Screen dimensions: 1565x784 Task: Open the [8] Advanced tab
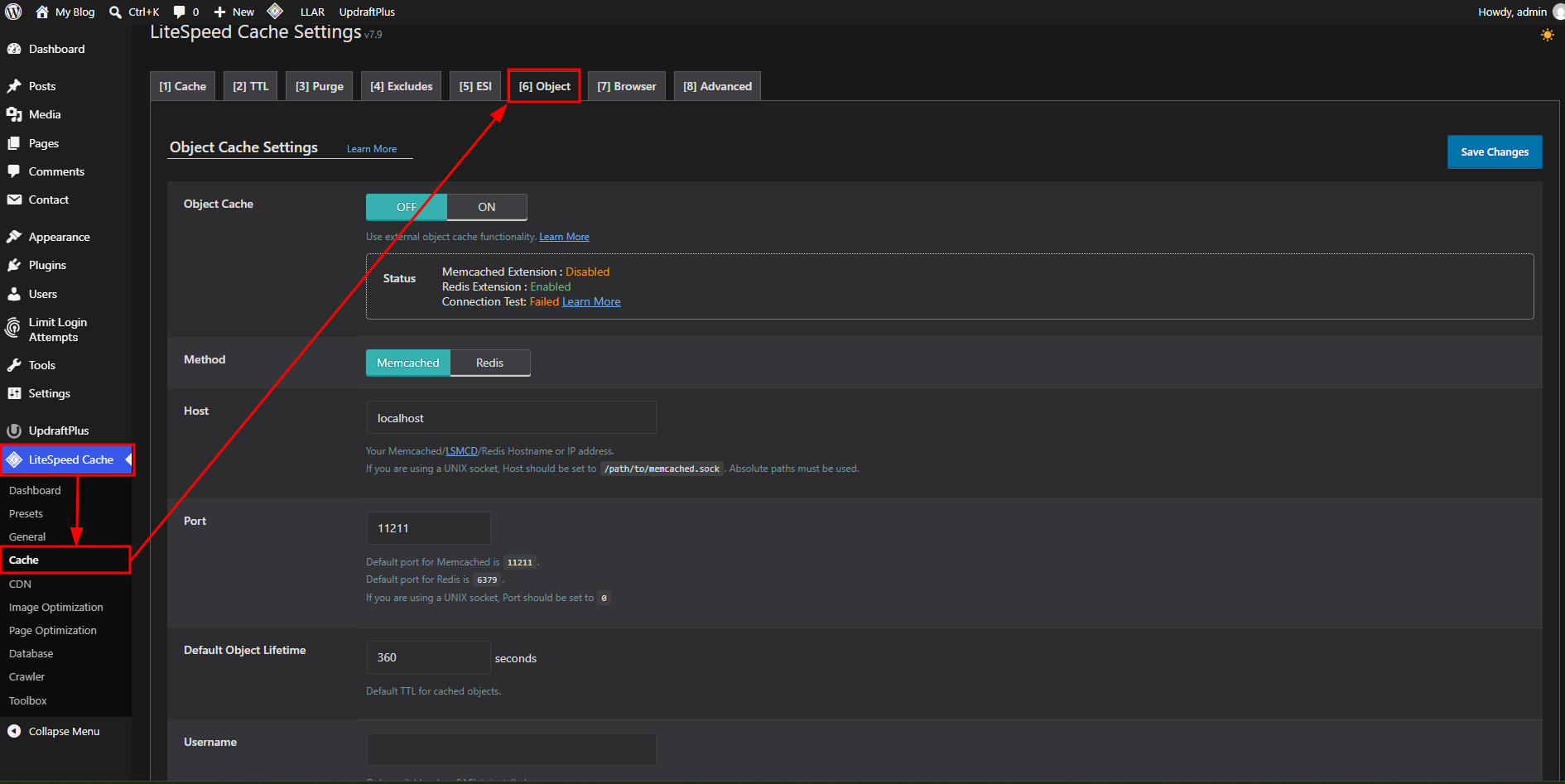coord(718,86)
